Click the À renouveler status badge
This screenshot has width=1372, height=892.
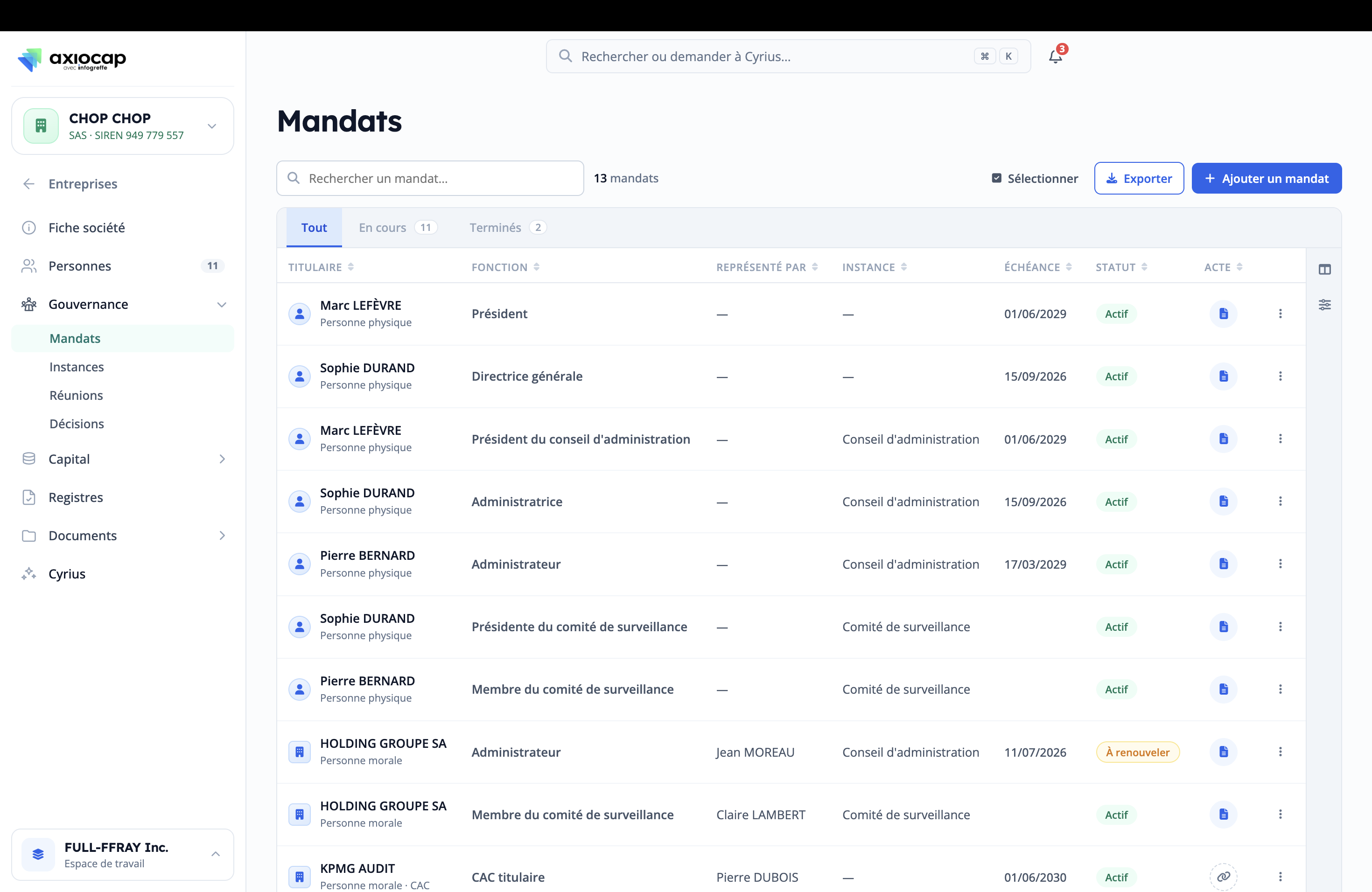[x=1137, y=752]
